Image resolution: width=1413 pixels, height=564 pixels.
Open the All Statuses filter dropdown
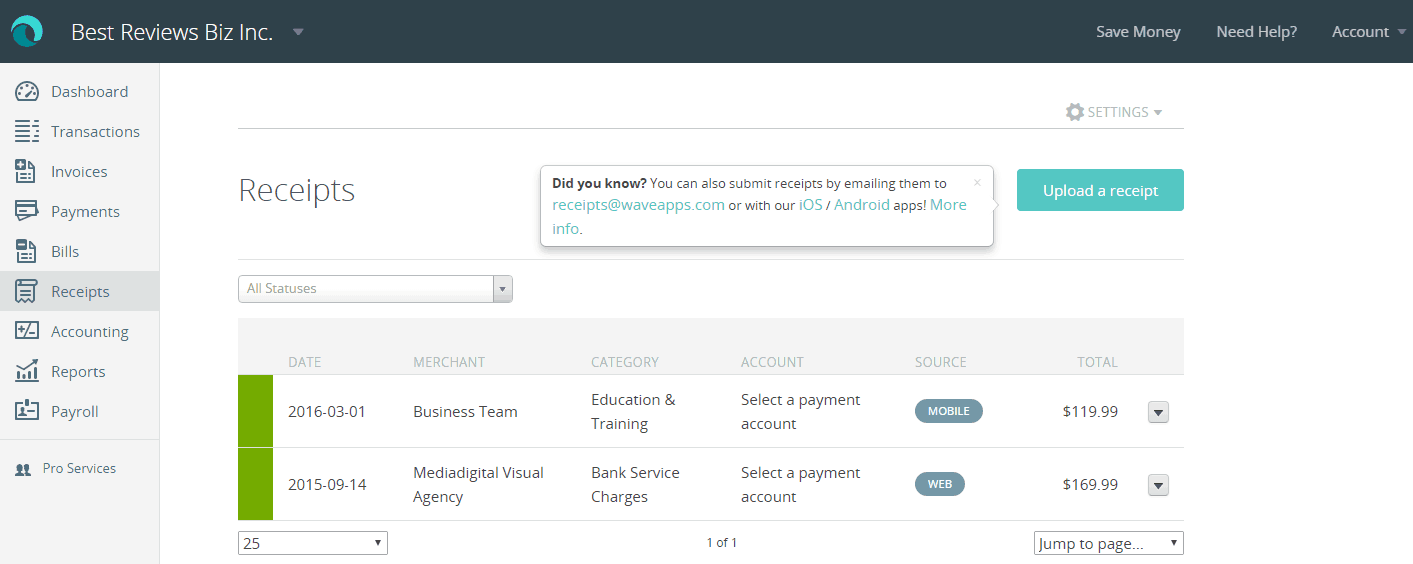point(375,288)
